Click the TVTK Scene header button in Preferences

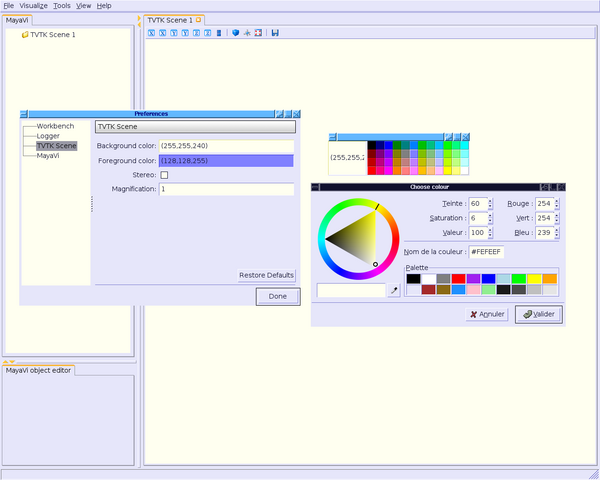[195, 127]
